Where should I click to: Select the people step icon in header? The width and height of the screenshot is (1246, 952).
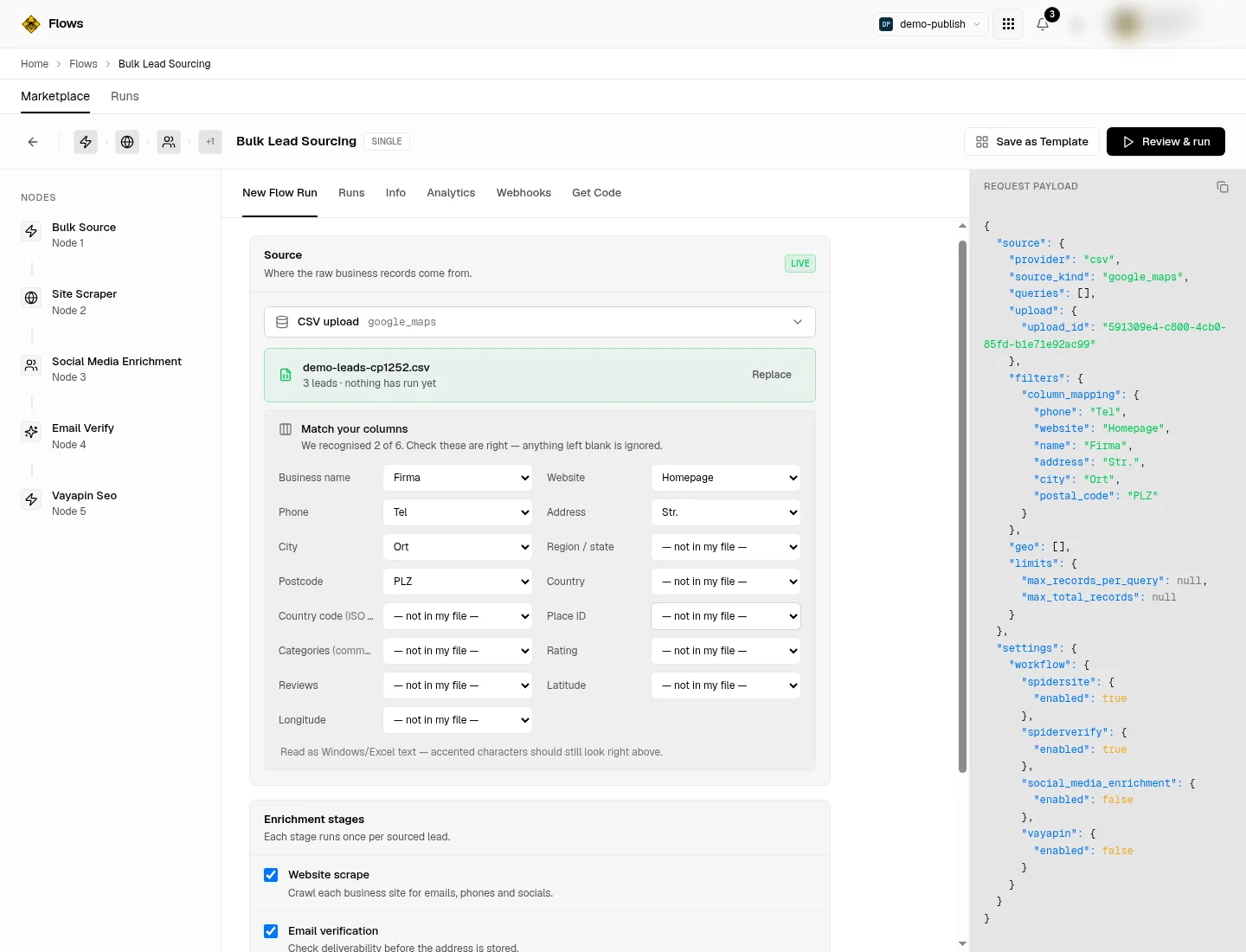click(169, 142)
